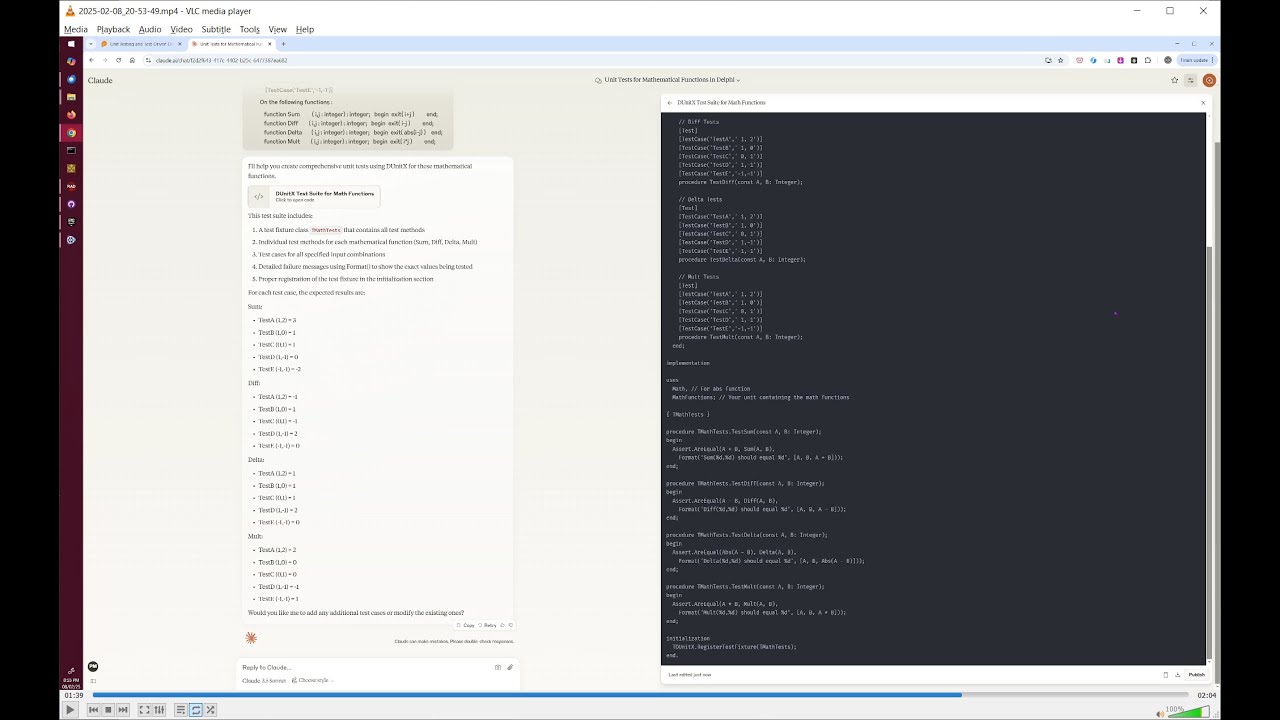
Task: Open the Choose style dropdown
Action: coord(313,680)
